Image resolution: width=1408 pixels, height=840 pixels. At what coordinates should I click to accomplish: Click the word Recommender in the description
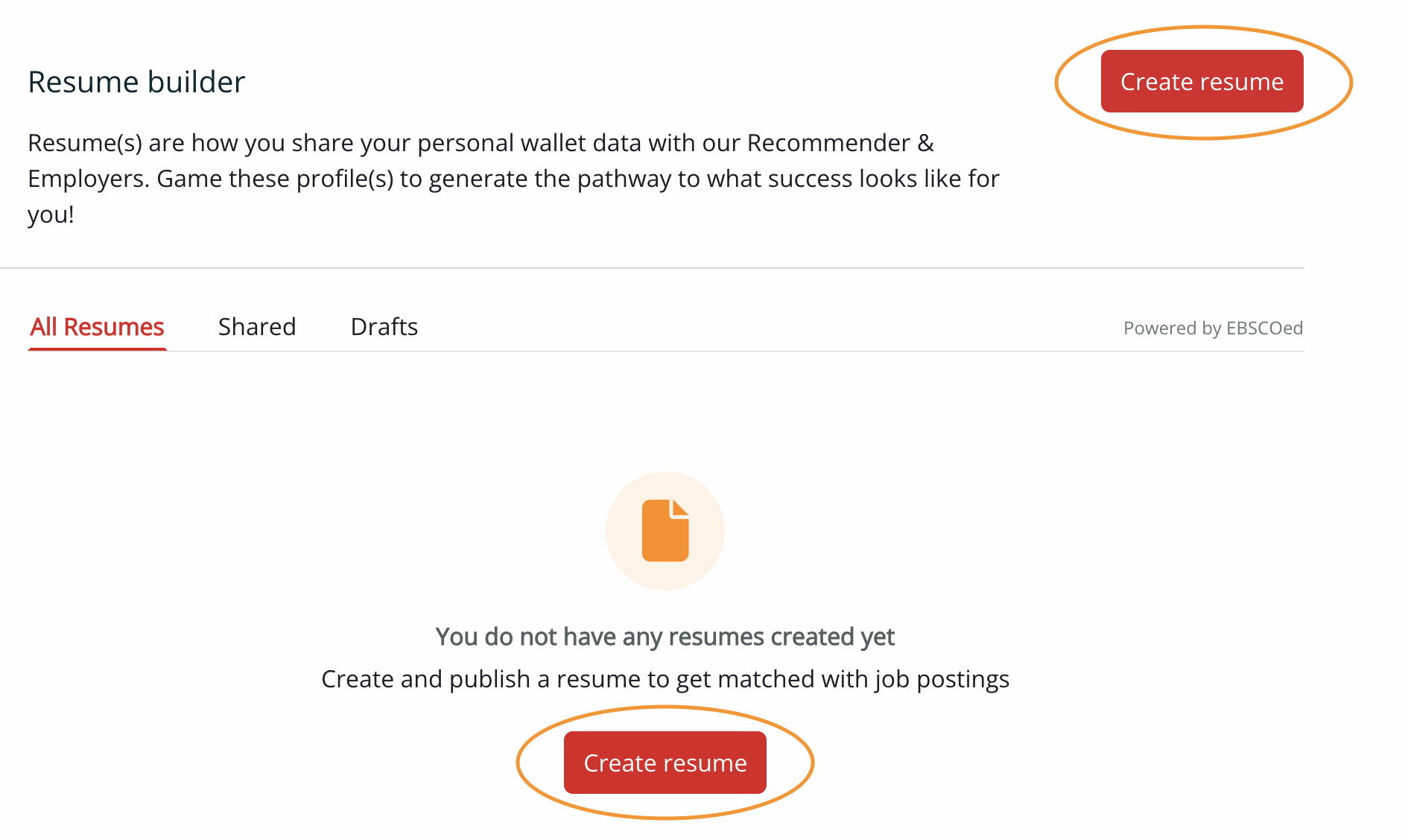point(828,143)
